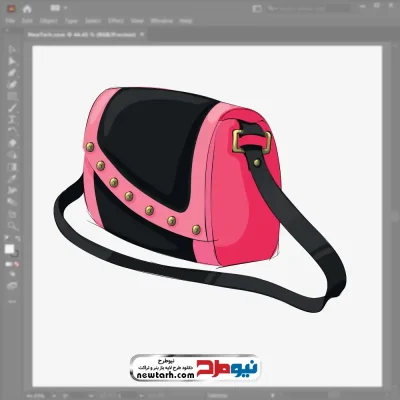The width and height of the screenshot is (400, 400).
Task: Open the File menu
Action: (x=10, y=21)
